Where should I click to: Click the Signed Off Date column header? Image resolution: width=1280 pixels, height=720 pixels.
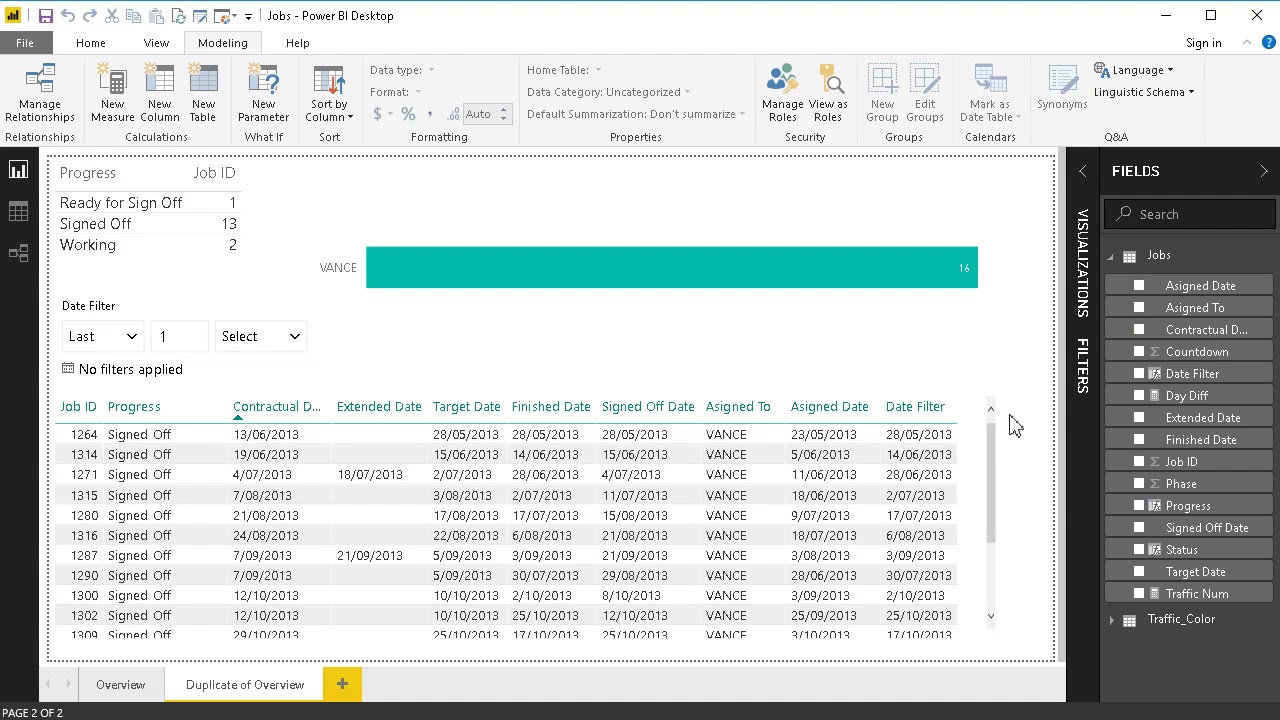(648, 407)
